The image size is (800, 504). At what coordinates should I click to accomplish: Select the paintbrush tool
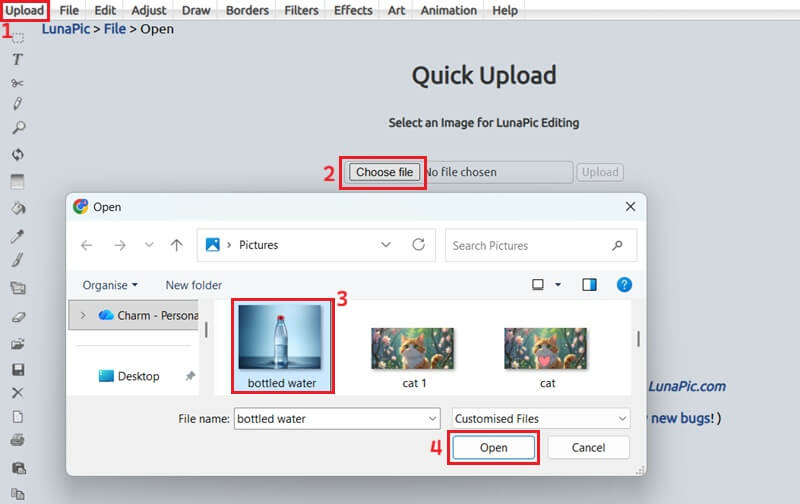(x=17, y=260)
